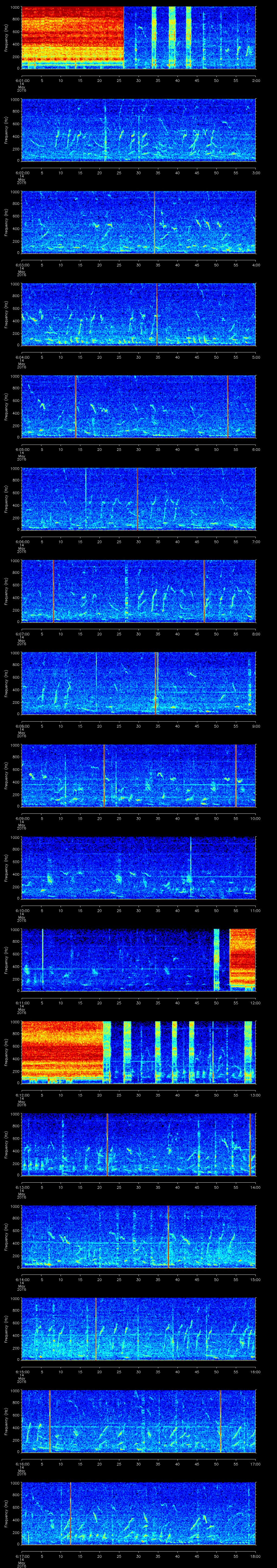This screenshot has width=277, height=1568.
Task: Select the "6:06:00" timestamp text
Action: [x=22, y=542]
